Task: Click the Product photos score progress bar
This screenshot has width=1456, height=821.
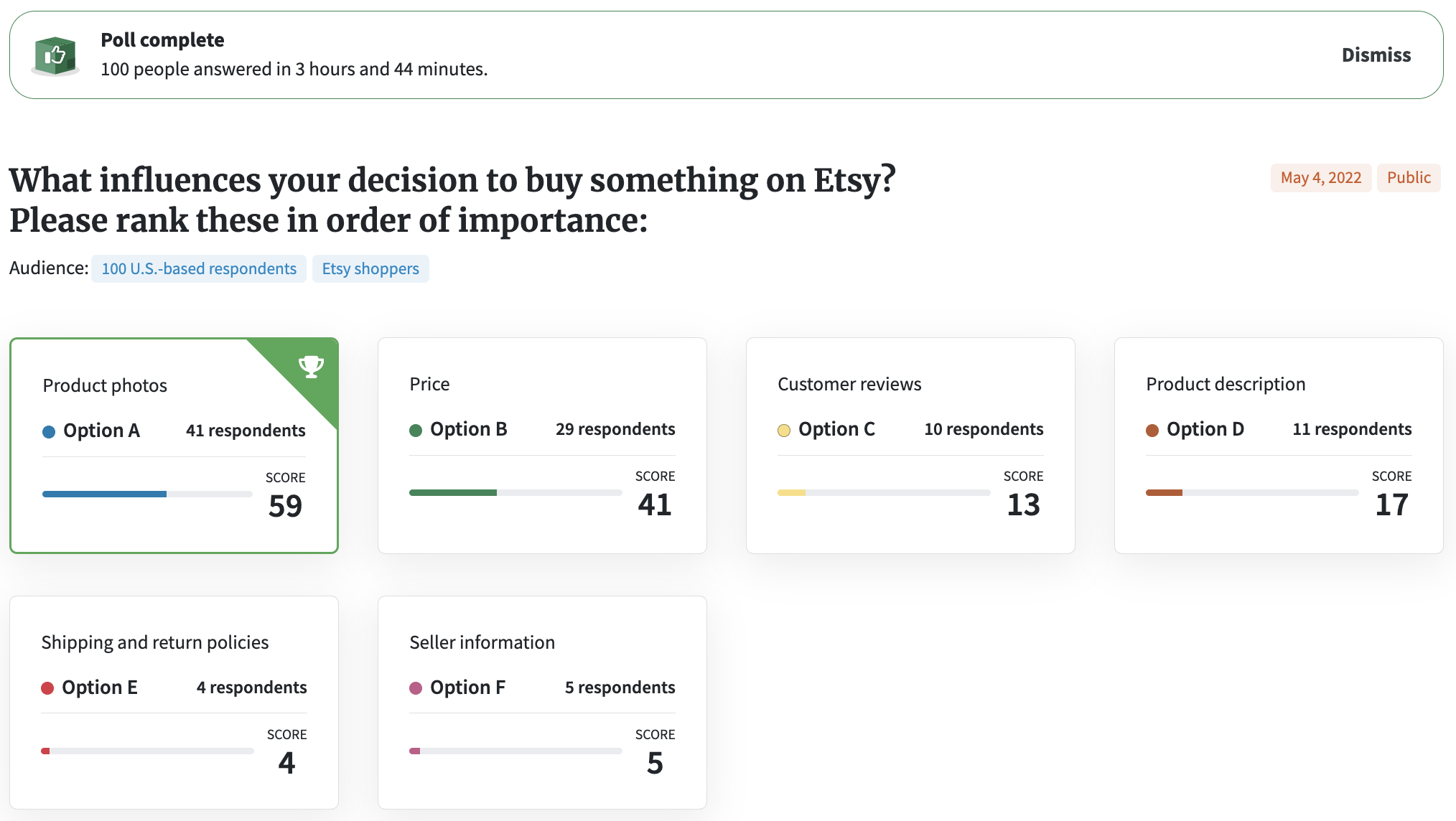Action: (x=147, y=494)
